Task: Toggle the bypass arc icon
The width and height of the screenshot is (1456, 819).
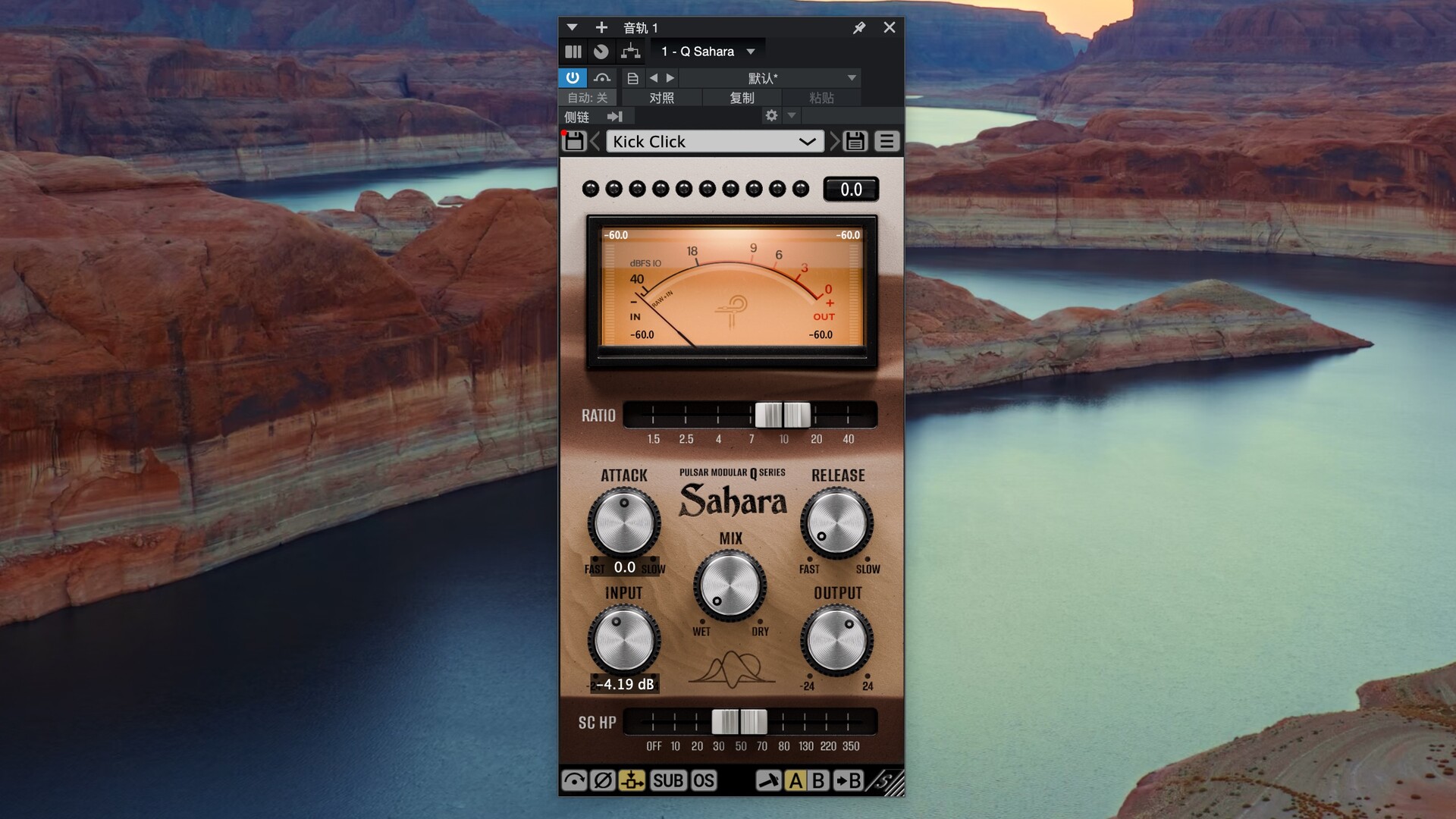Action: [602, 77]
